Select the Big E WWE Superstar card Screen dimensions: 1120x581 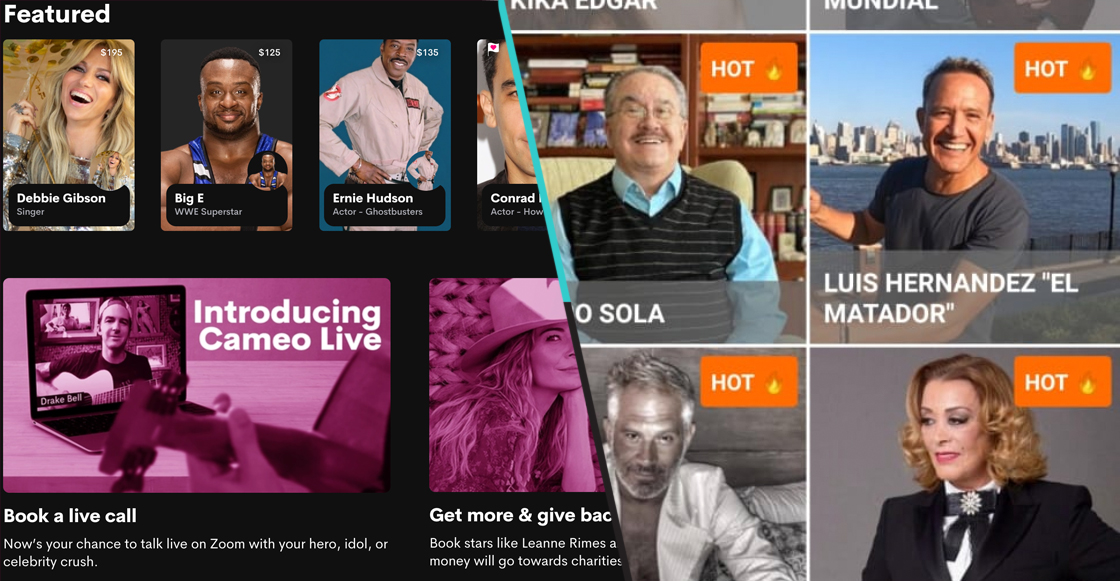pyautogui.click(x=226, y=135)
